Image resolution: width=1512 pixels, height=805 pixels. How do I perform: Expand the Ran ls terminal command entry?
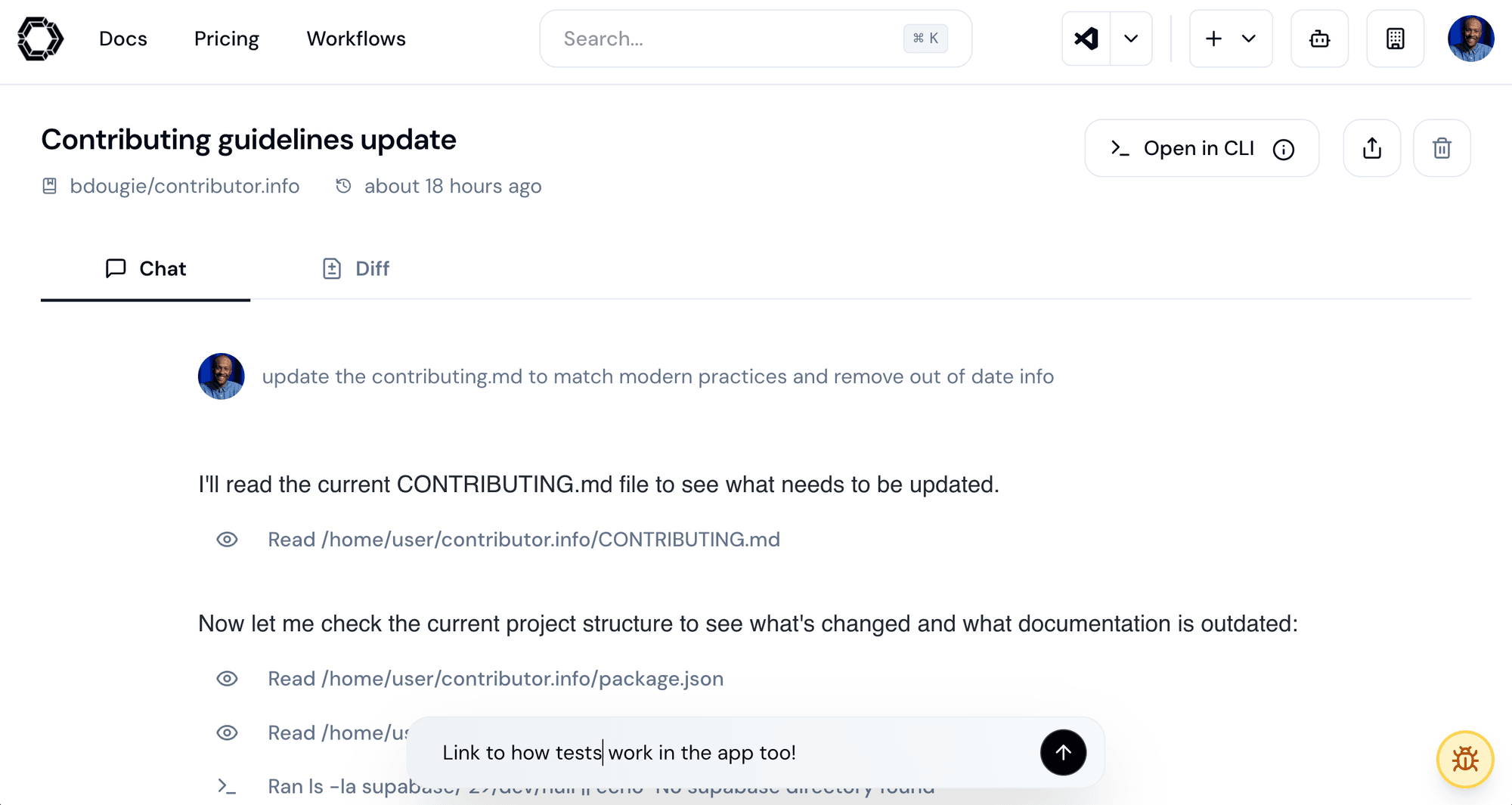(x=227, y=787)
